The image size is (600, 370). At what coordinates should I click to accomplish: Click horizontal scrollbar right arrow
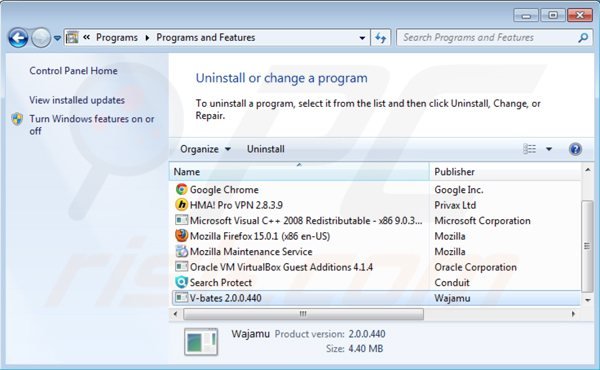(573, 314)
